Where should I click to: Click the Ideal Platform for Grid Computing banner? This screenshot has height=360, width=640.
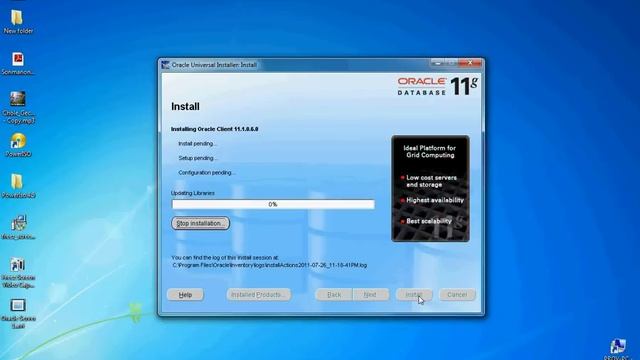click(430, 189)
